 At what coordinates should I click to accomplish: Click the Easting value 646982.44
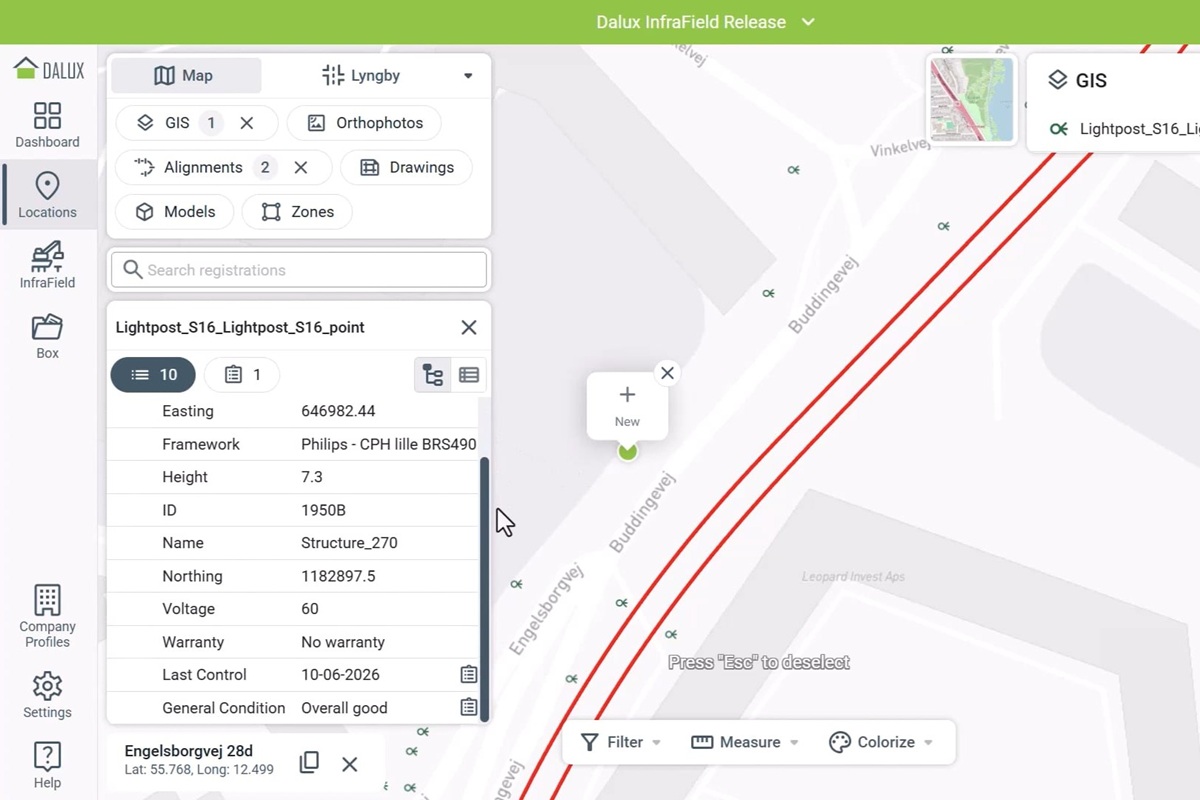point(338,411)
